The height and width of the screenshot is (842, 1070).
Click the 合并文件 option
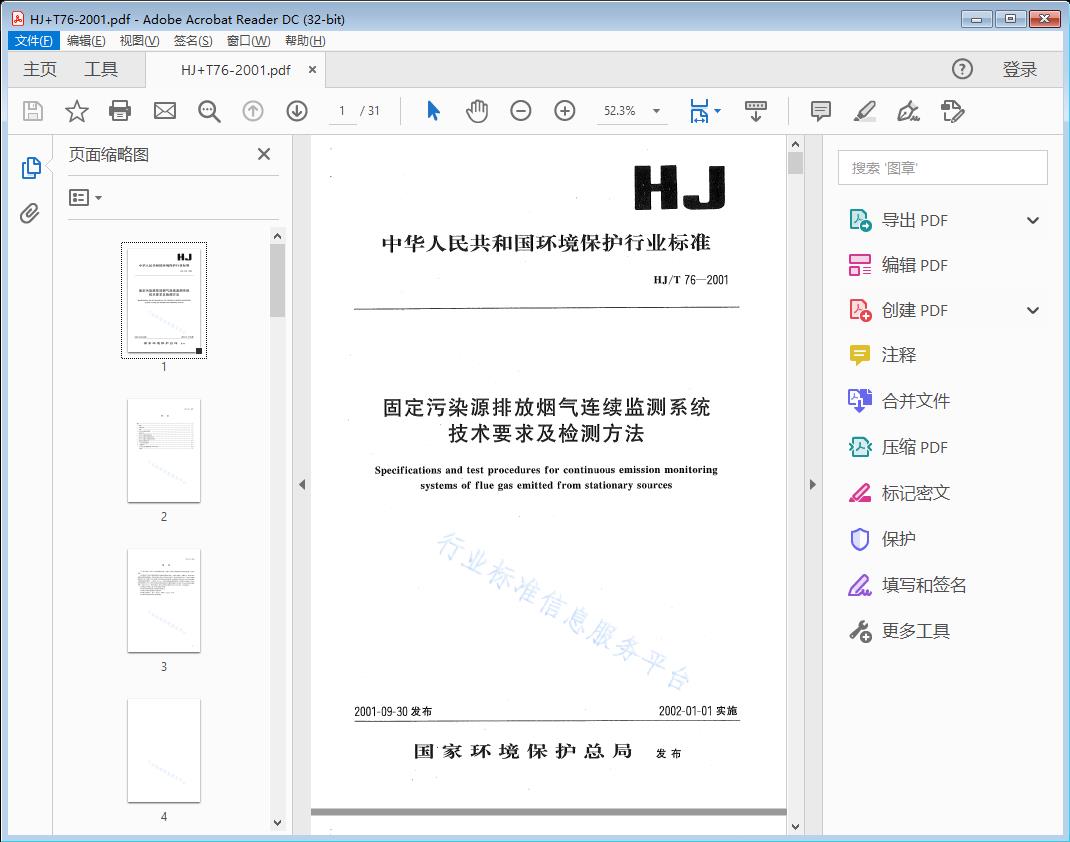(x=916, y=400)
